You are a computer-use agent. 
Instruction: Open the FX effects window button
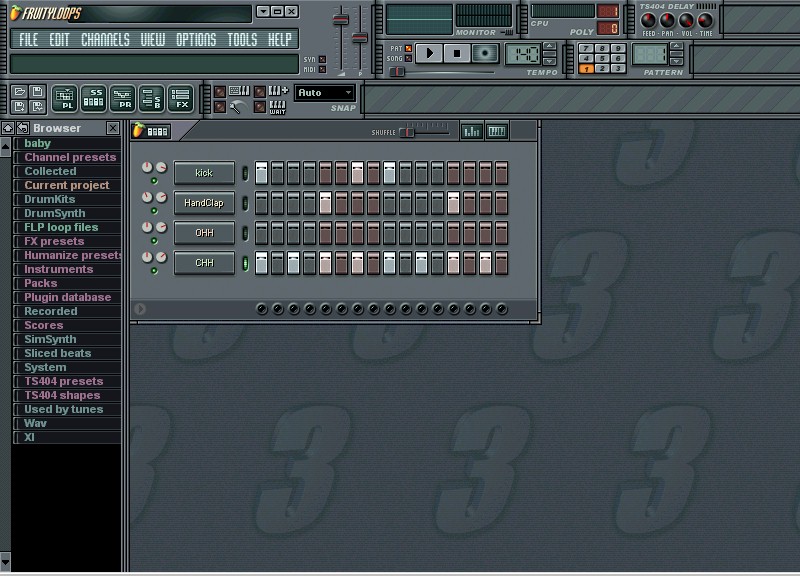click(181, 98)
